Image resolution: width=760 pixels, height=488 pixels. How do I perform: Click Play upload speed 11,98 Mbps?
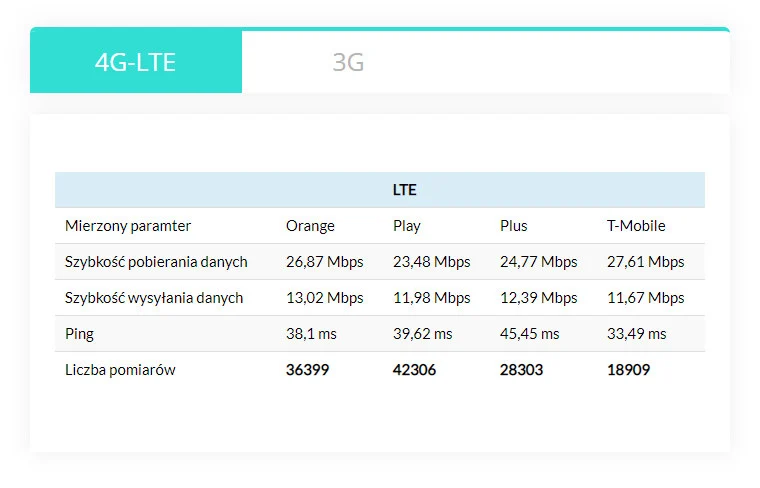point(432,298)
